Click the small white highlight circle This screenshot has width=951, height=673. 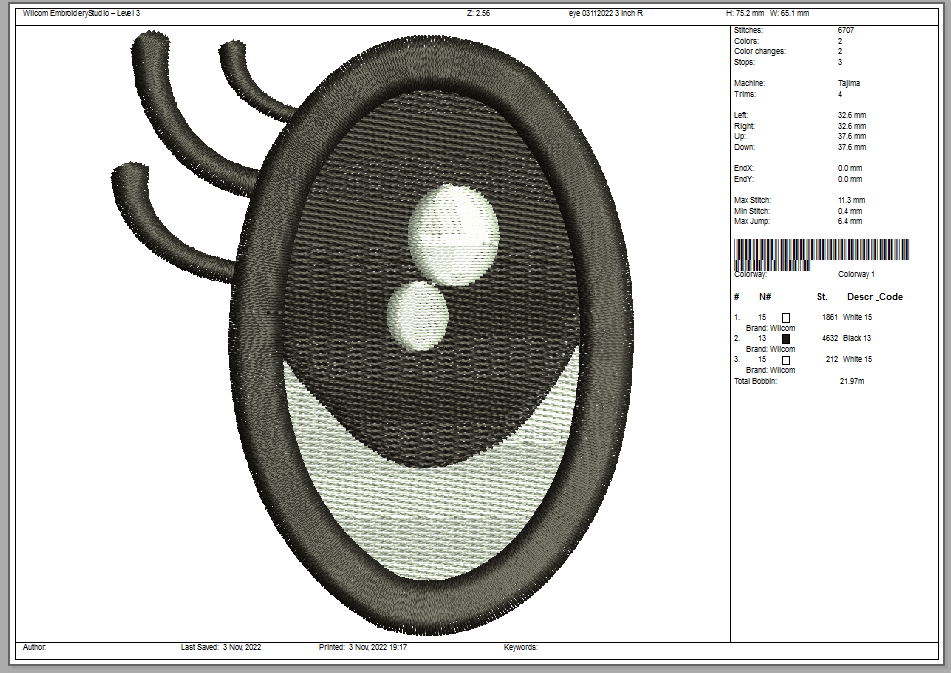click(418, 314)
